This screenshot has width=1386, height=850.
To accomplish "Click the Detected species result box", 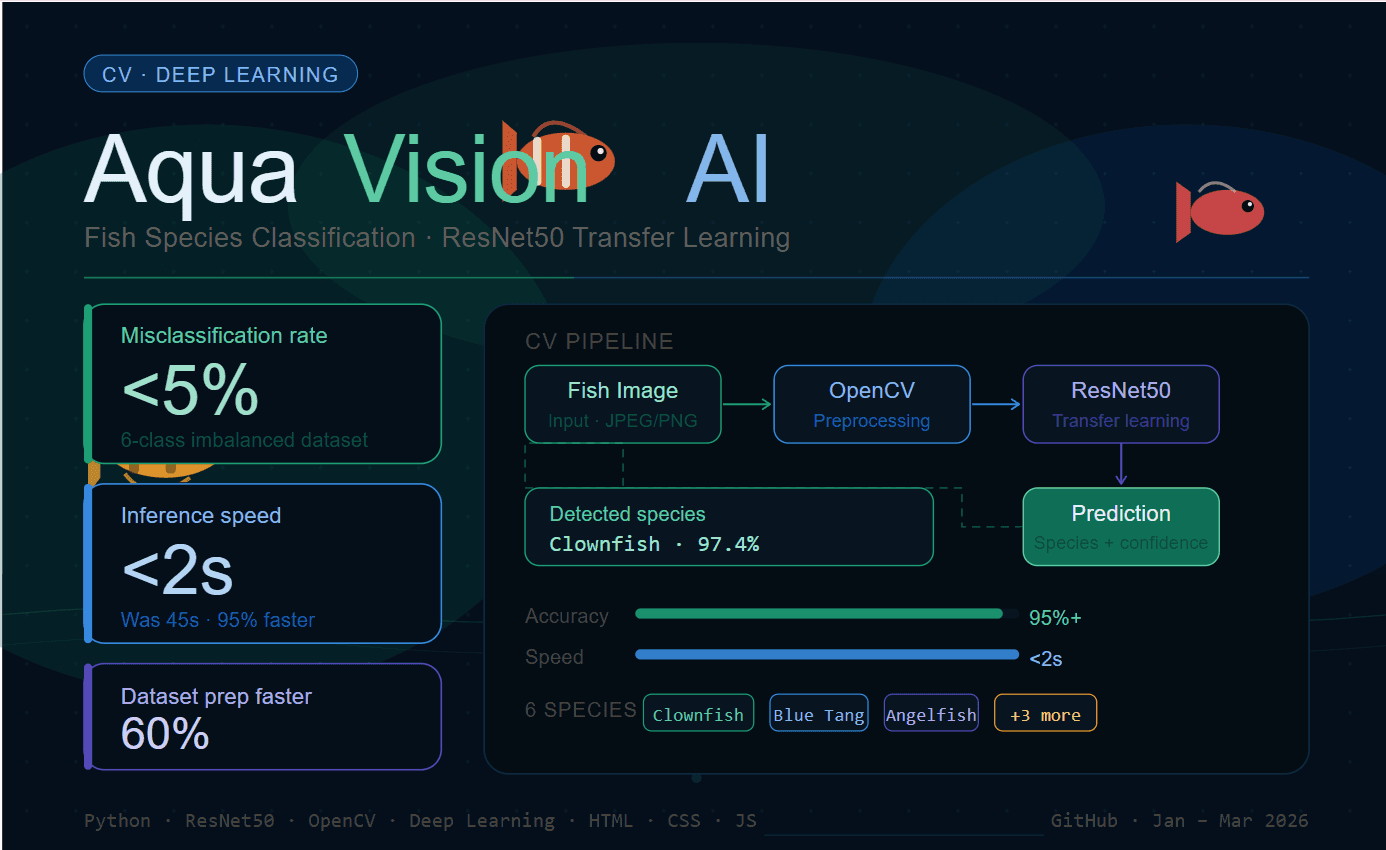I will pos(729,527).
